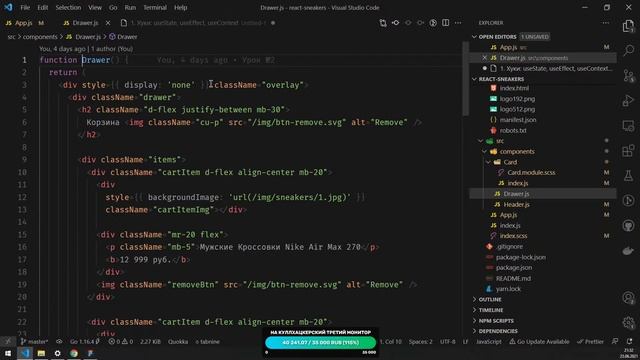The image size is (640, 360).
Task: Open the Manage gear in activity bar
Action: (629, 322)
